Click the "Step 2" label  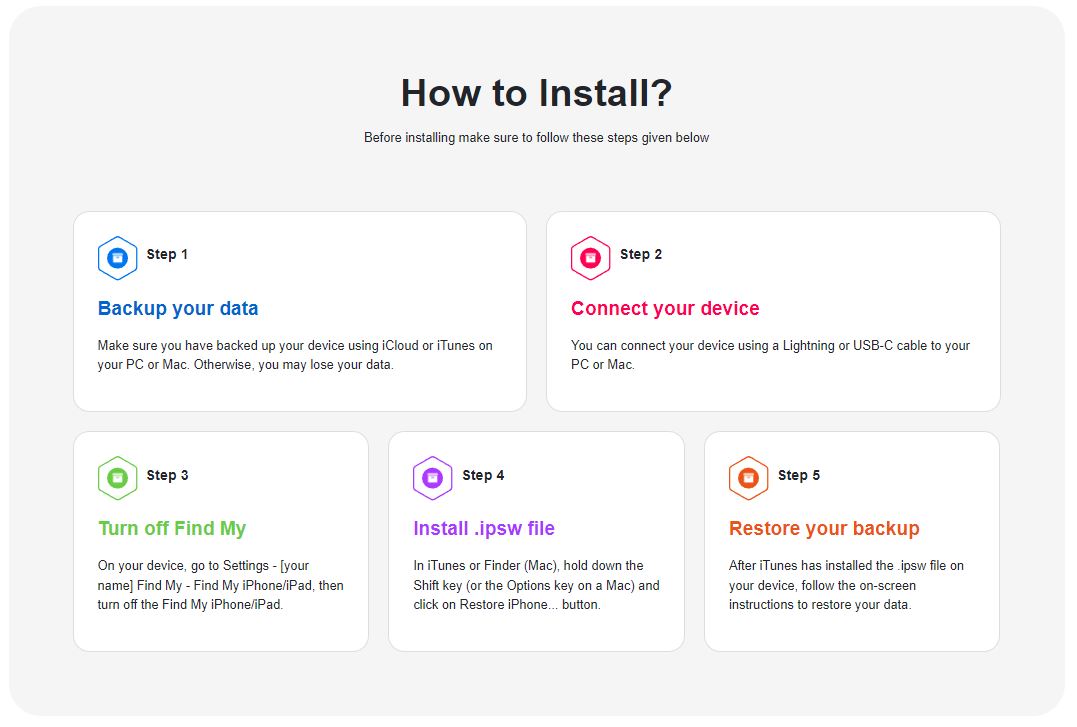(x=641, y=254)
